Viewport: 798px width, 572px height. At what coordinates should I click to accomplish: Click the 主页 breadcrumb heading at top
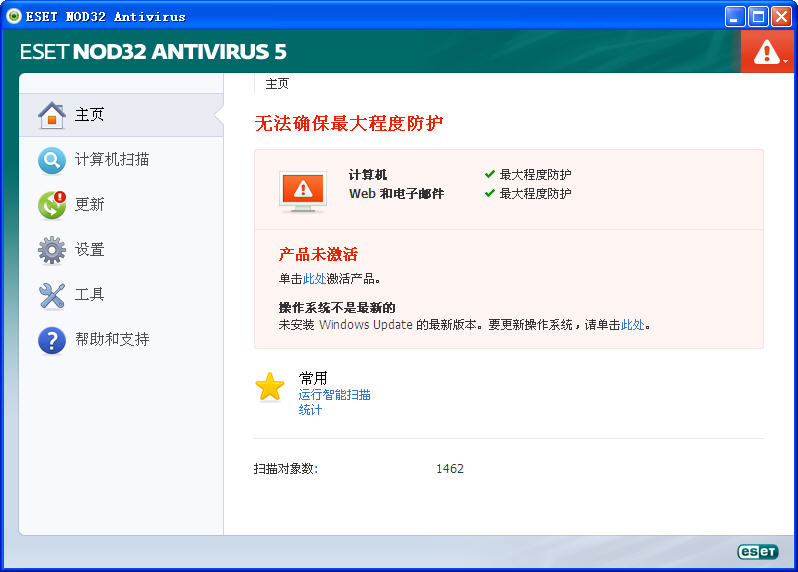[277, 83]
